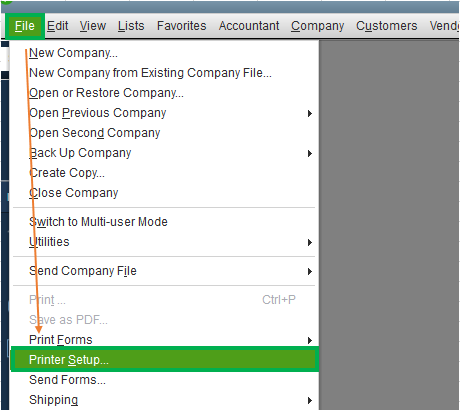Open the Accountant menu
This screenshot has height=410, width=460.
(x=249, y=26)
